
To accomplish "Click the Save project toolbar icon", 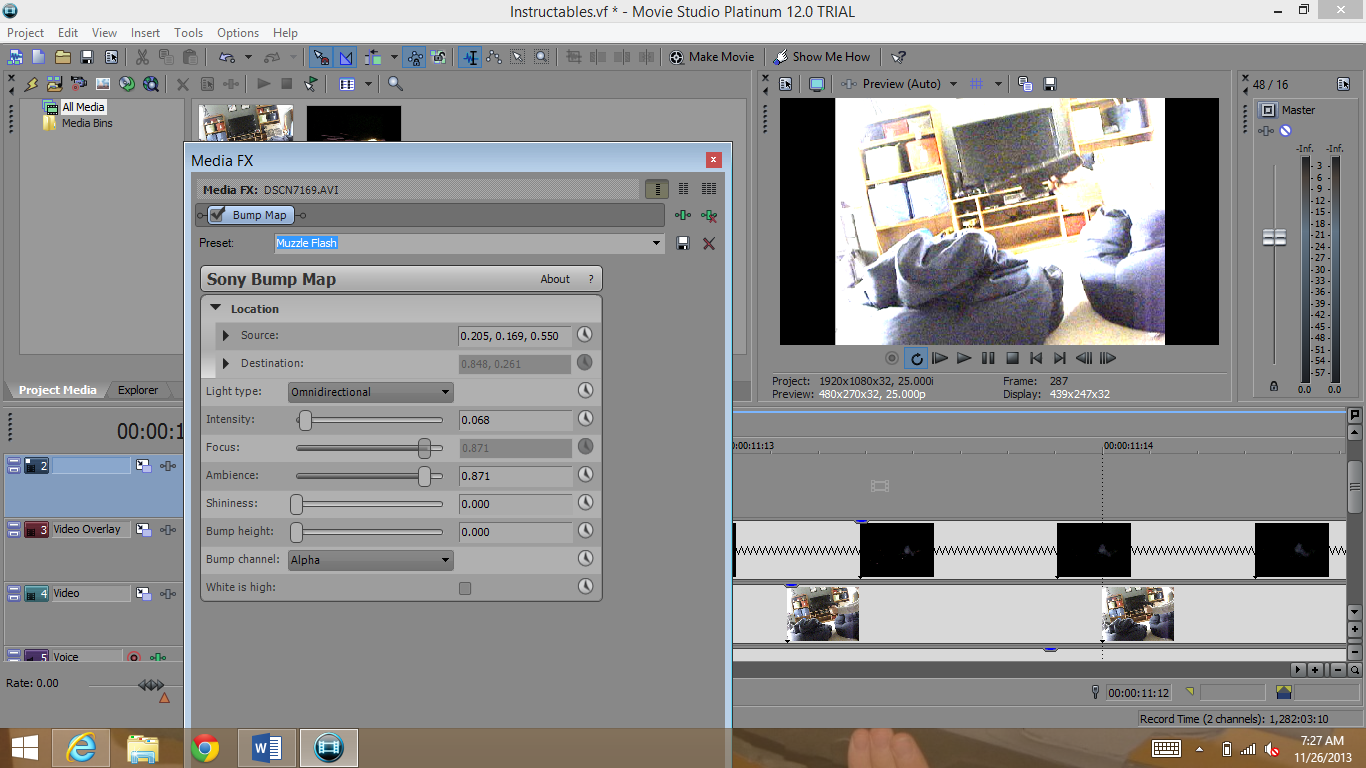I will click(87, 57).
